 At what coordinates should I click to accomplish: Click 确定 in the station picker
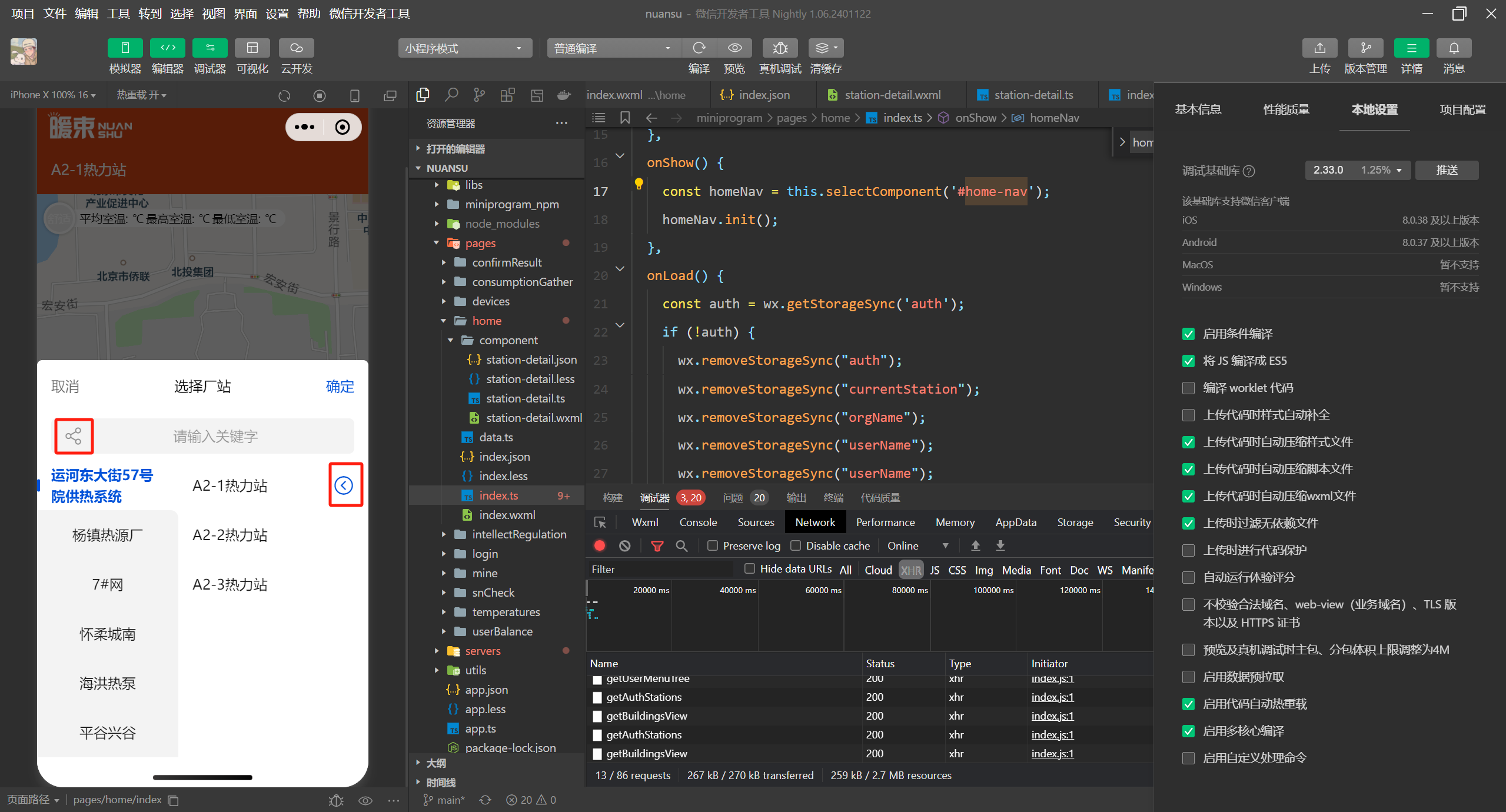pos(340,387)
